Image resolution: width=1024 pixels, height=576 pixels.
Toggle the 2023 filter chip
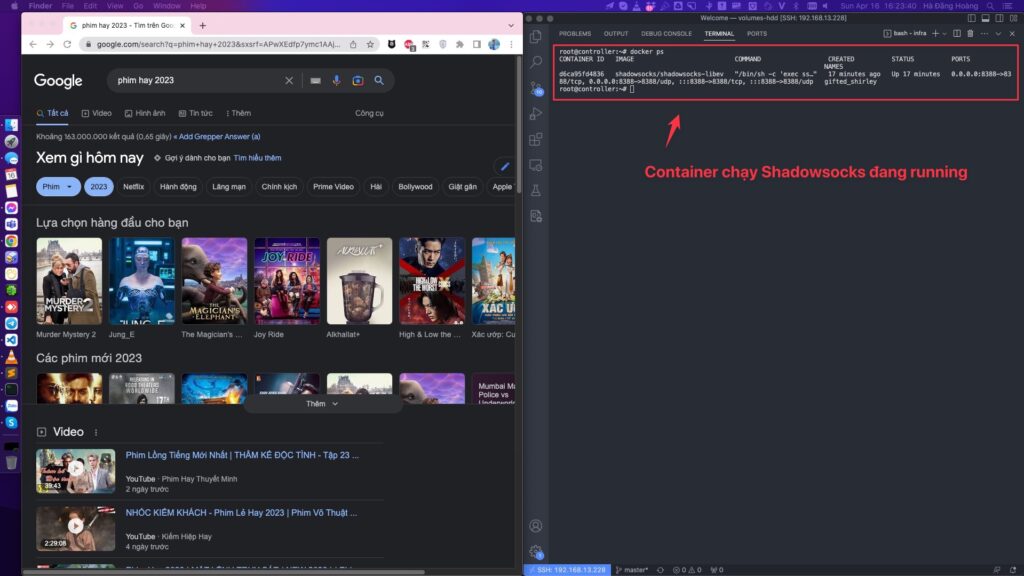[x=99, y=187]
